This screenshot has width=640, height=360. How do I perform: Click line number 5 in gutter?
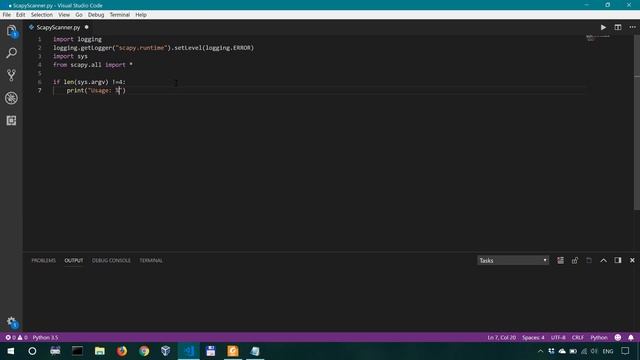point(40,73)
